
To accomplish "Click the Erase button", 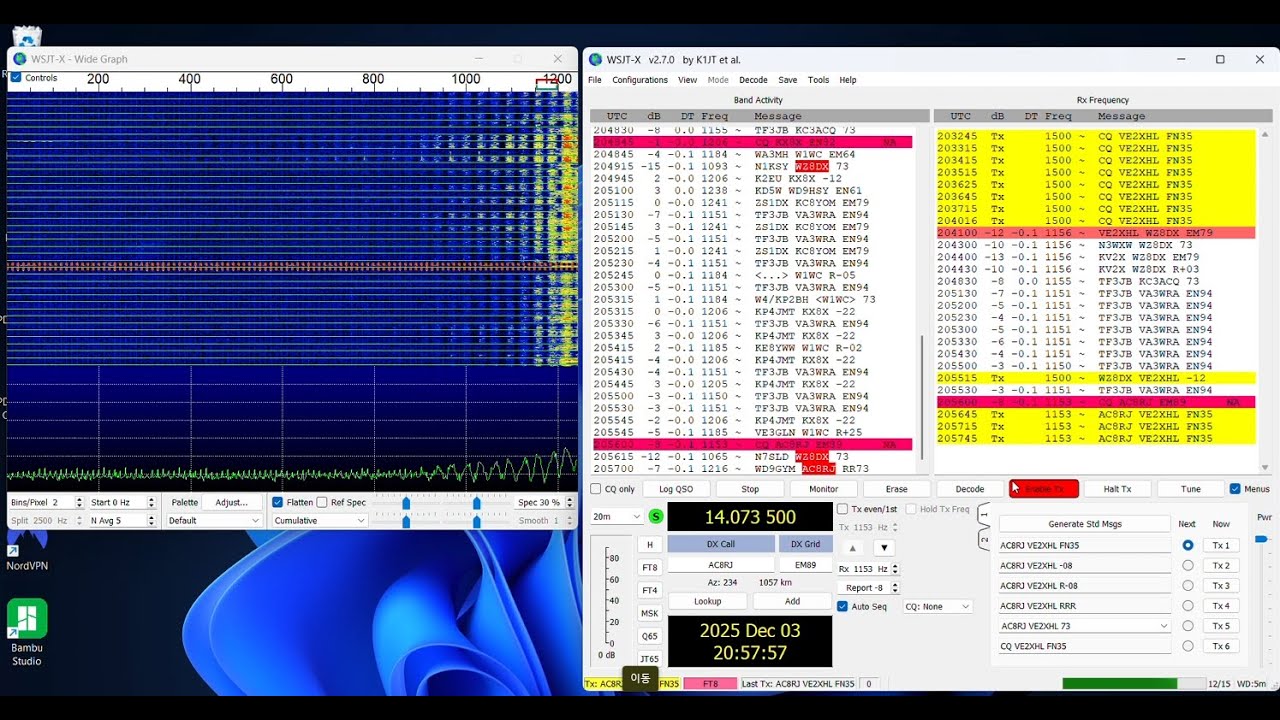I will [897, 489].
